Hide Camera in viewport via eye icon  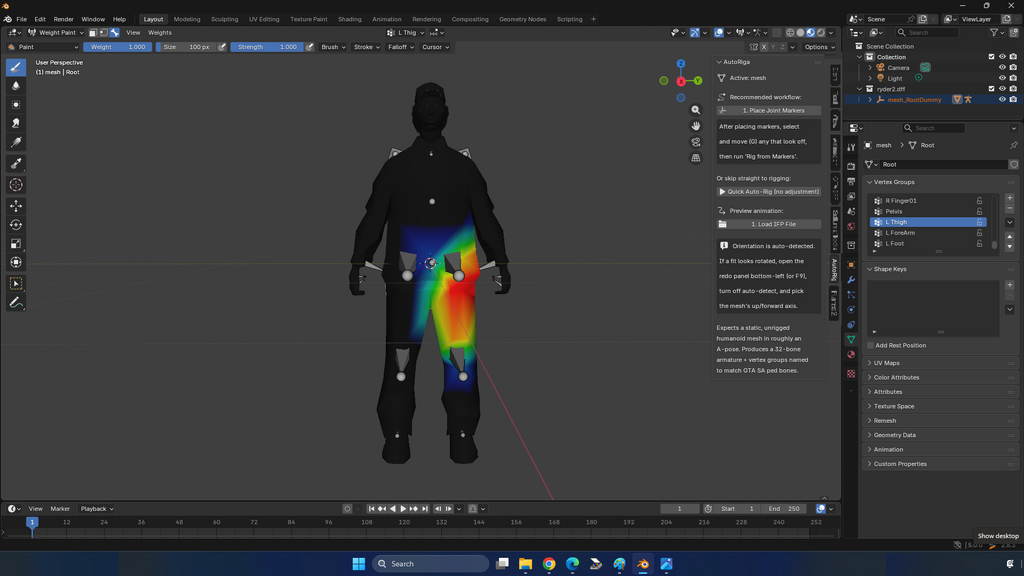pyautogui.click(x=1002, y=67)
